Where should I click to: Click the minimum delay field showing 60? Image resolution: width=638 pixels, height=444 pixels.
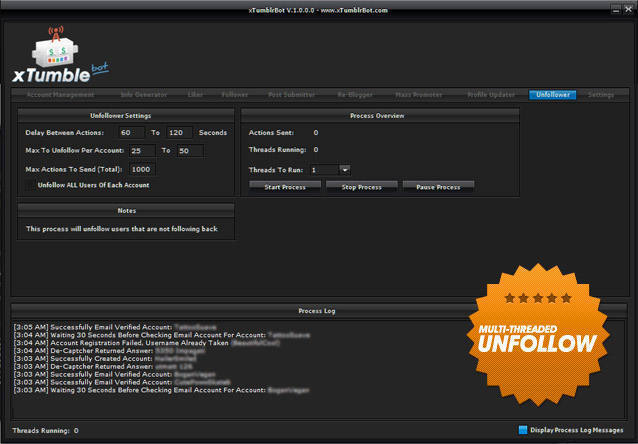coord(131,133)
